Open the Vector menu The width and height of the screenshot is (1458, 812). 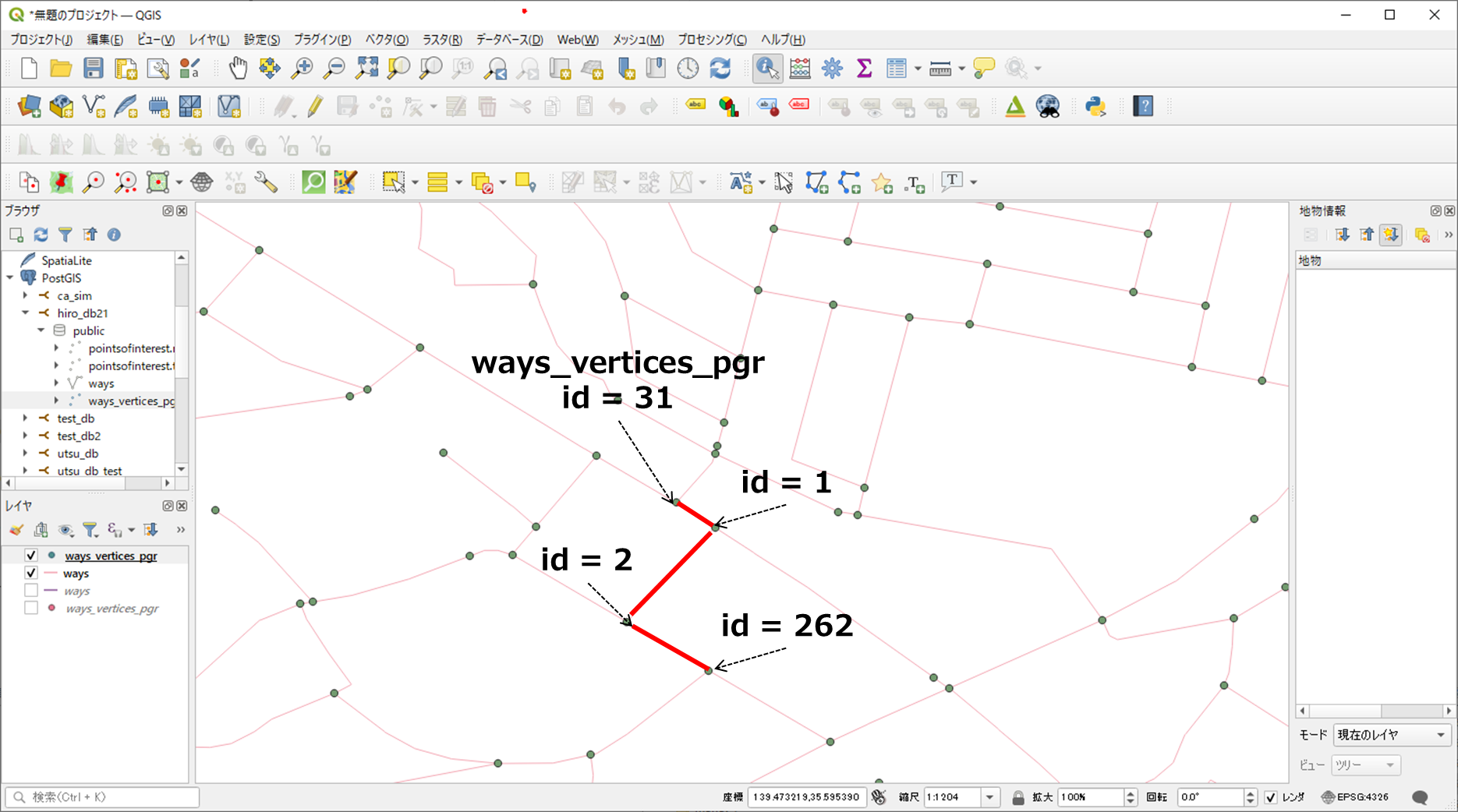click(386, 40)
